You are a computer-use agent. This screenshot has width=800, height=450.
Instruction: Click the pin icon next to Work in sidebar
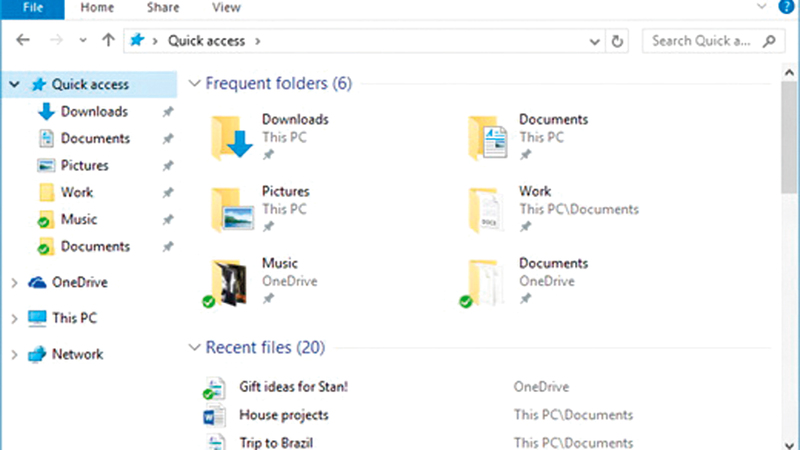[168, 193]
